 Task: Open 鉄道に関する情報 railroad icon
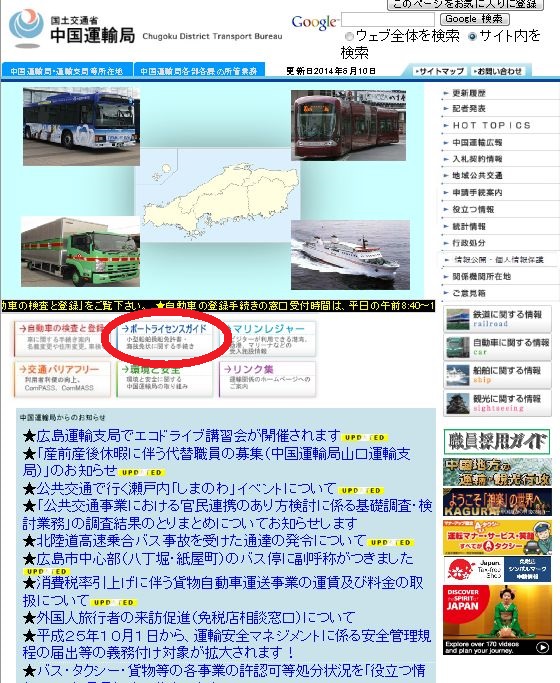tap(497, 319)
